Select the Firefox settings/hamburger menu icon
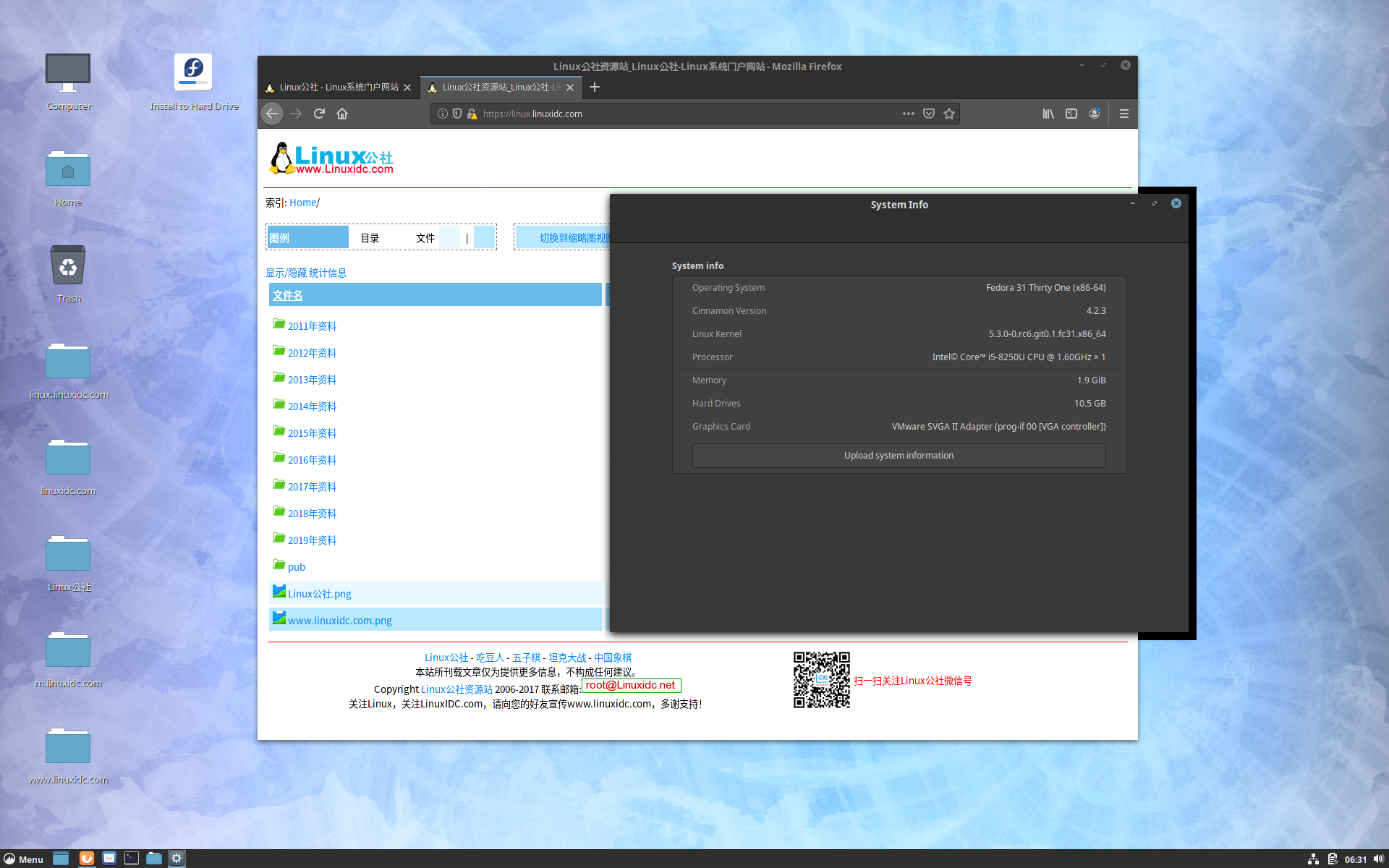 click(x=1124, y=114)
